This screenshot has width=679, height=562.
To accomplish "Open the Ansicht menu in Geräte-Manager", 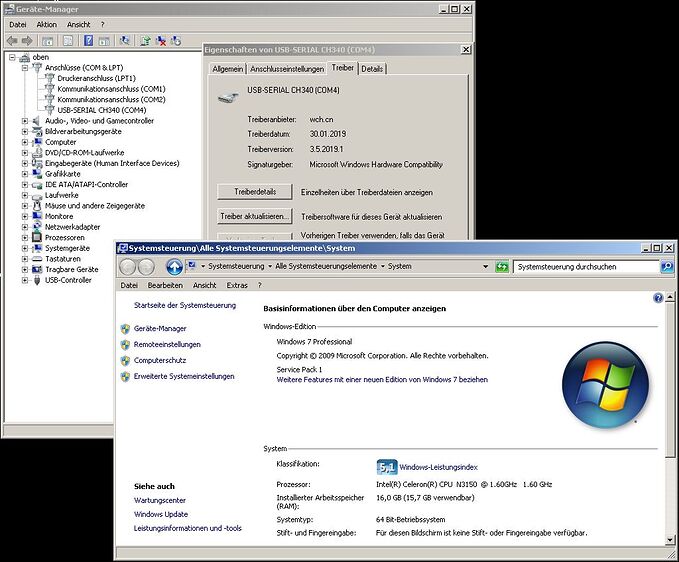I will click(78, 25).
